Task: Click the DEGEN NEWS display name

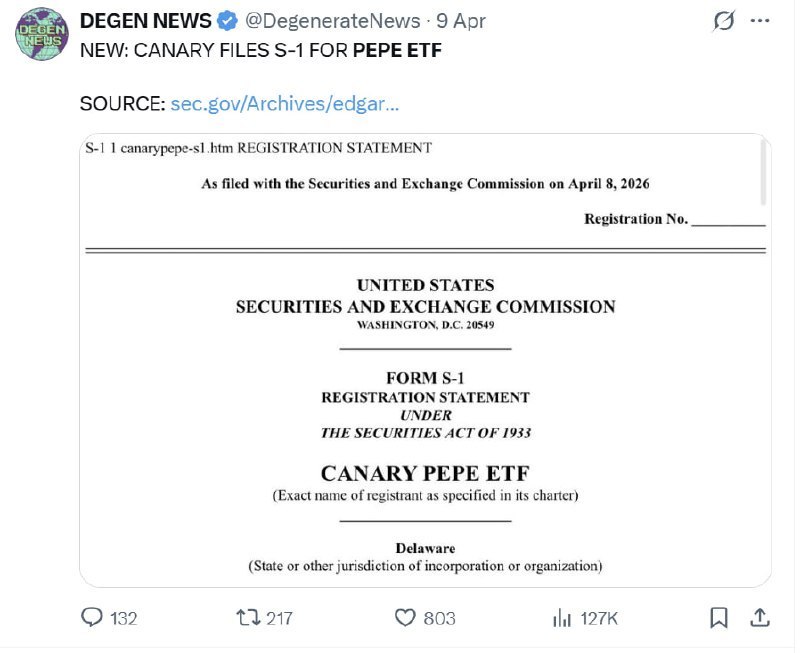Action: 145,21
